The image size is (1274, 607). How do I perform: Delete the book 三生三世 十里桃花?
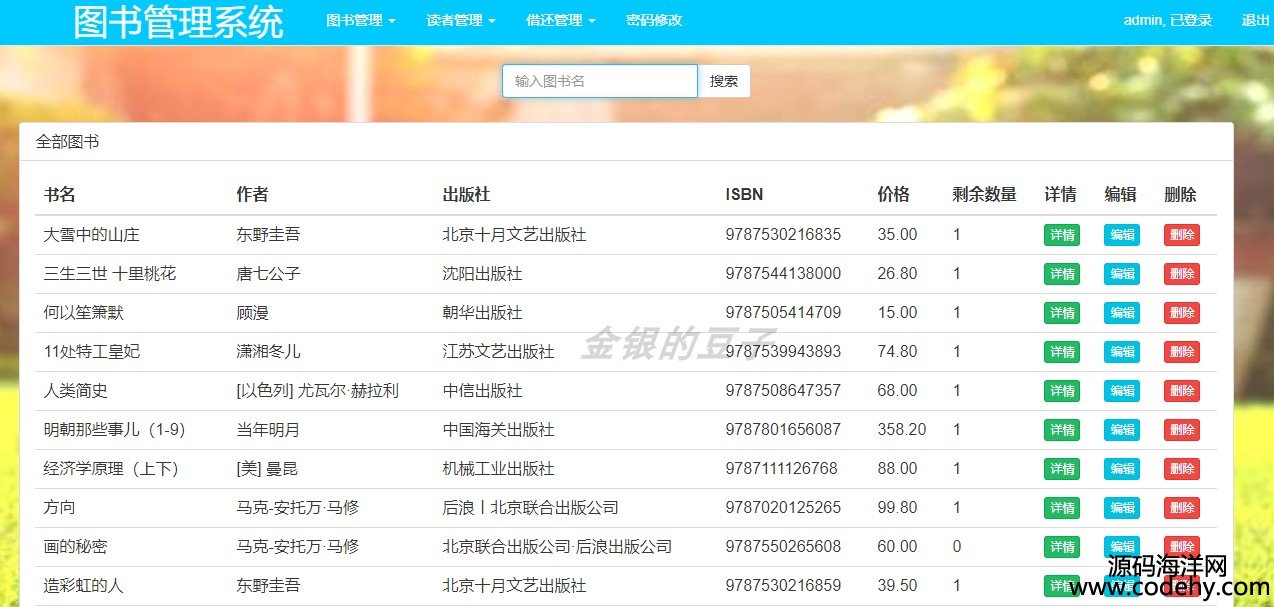(x=1182, y=274)
